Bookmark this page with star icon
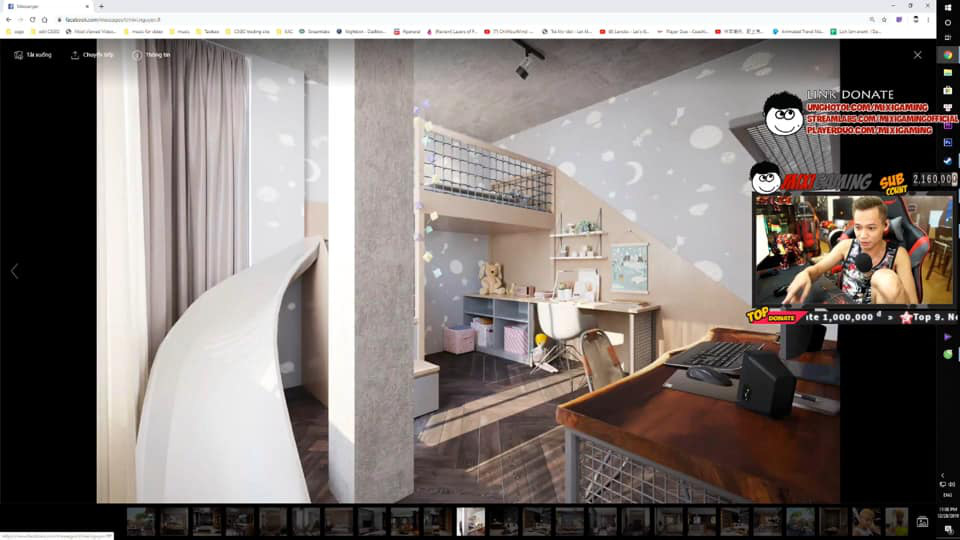 point(884,20)
